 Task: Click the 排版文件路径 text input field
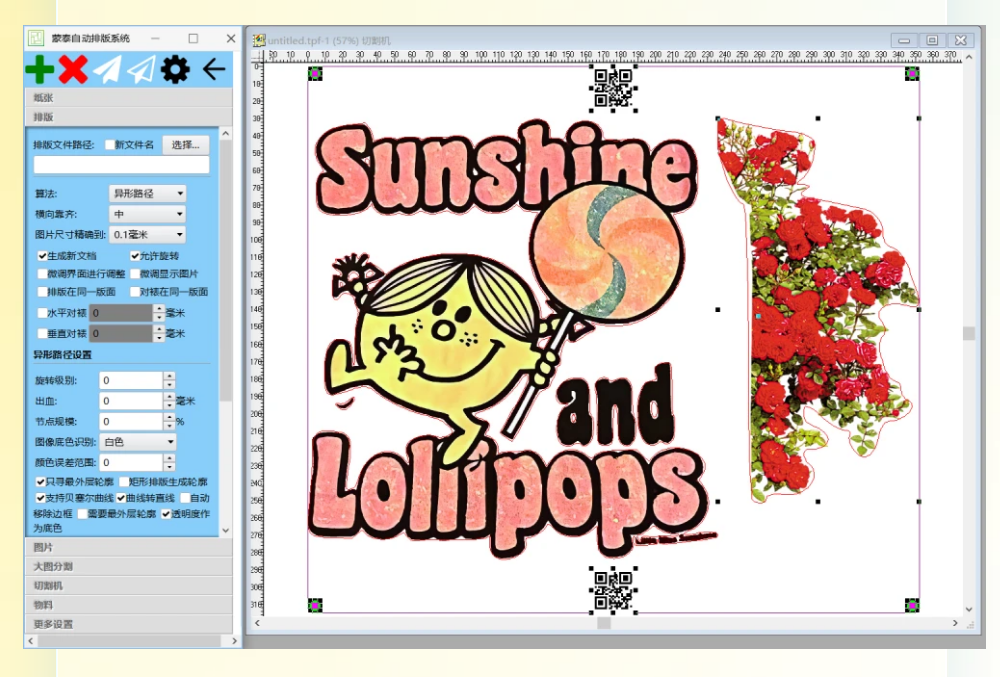tap(121, 165)
